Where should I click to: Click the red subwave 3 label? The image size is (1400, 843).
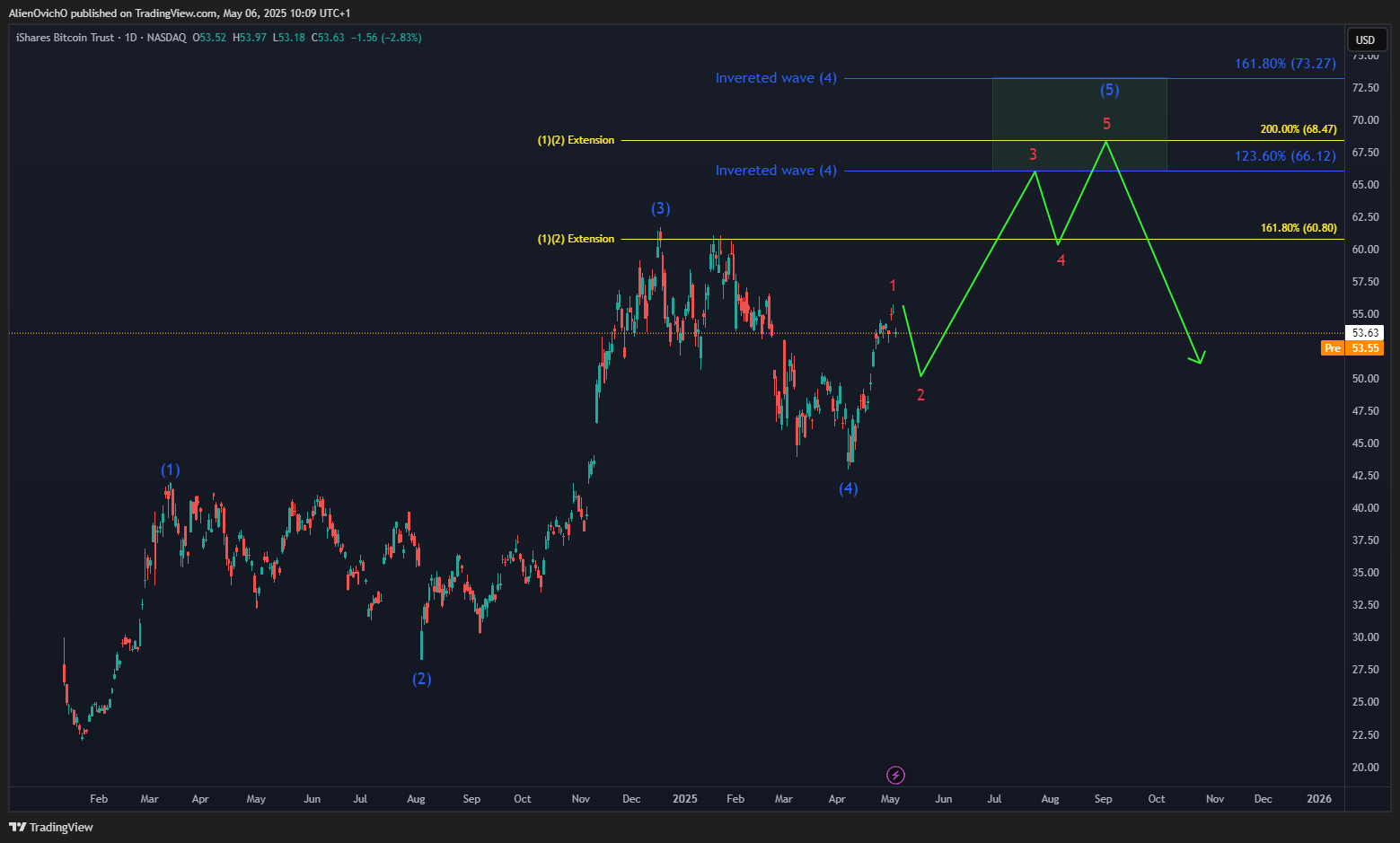pos(1034,154)
